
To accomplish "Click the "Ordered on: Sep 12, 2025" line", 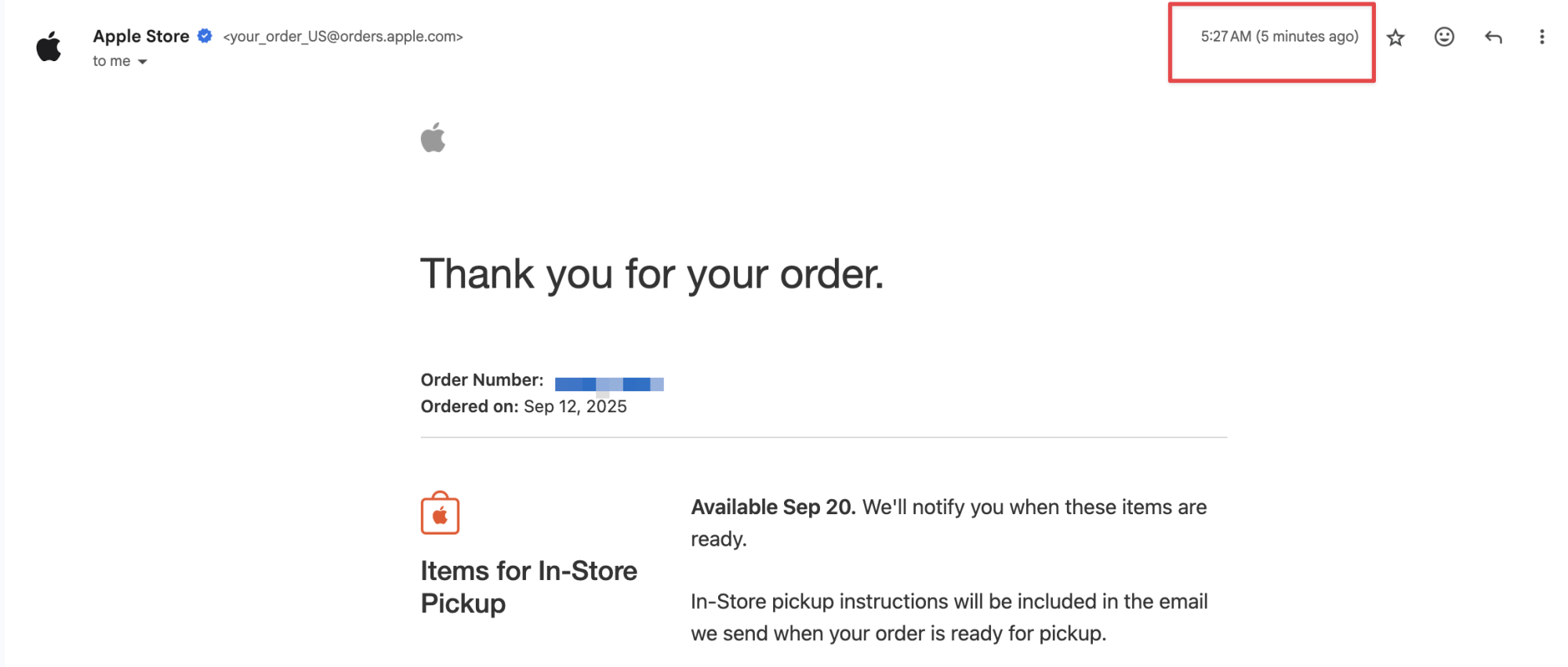I will click(523, 407).
